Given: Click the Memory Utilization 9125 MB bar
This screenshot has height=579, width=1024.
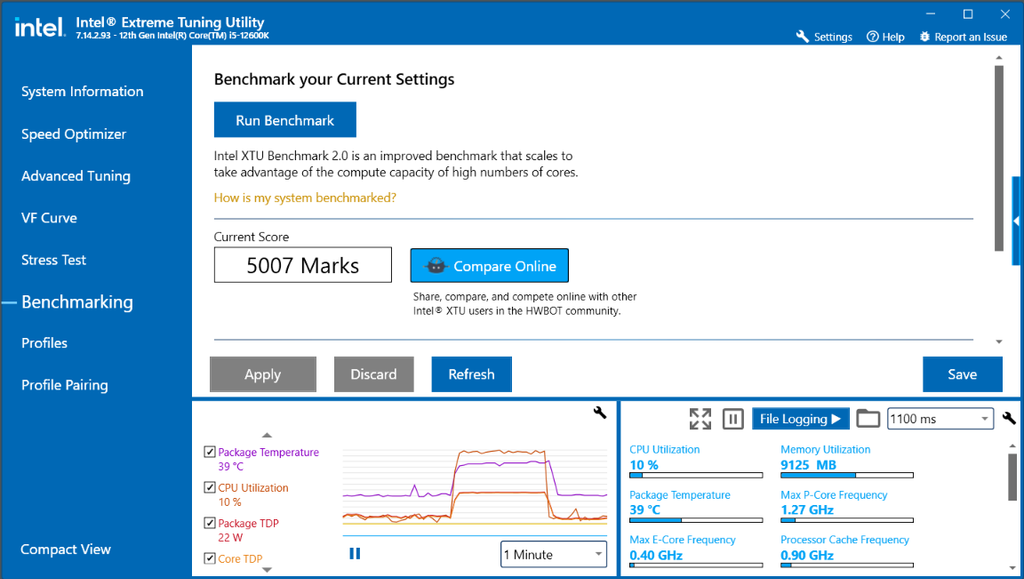Looking at the screenshot, I should 847,475.
